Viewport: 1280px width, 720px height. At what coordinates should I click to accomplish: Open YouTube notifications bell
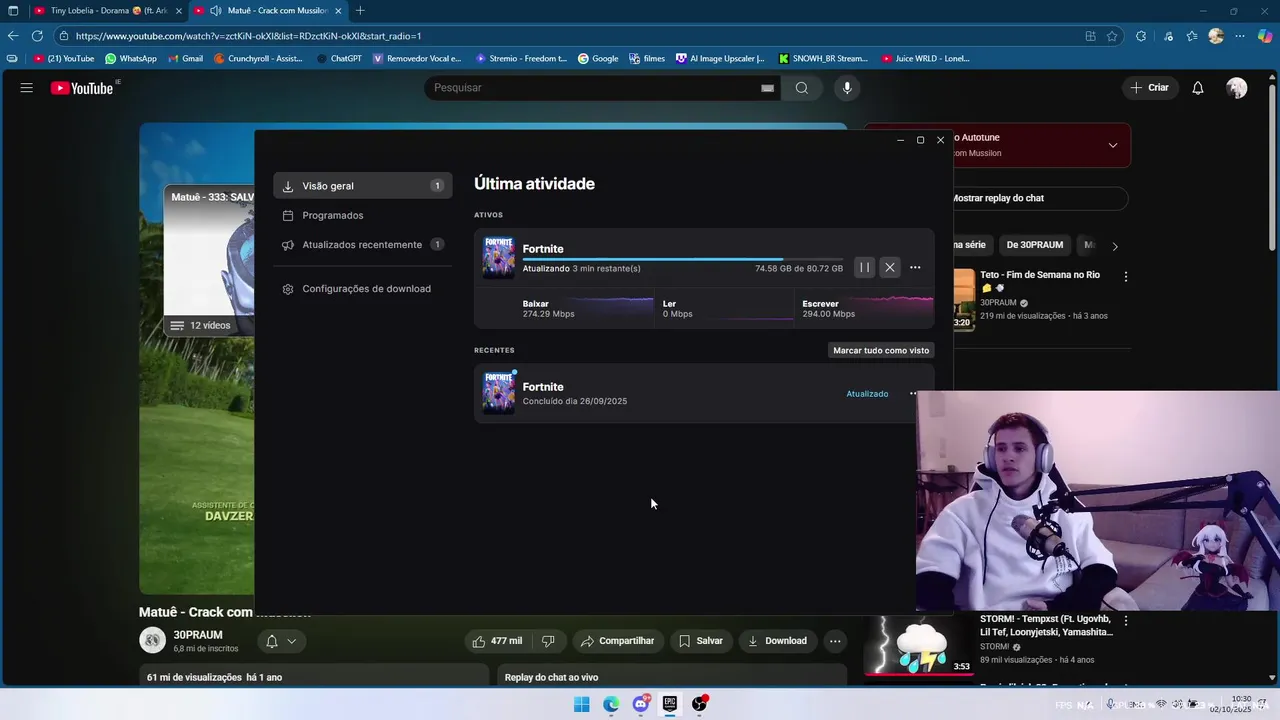point(1198,88)
